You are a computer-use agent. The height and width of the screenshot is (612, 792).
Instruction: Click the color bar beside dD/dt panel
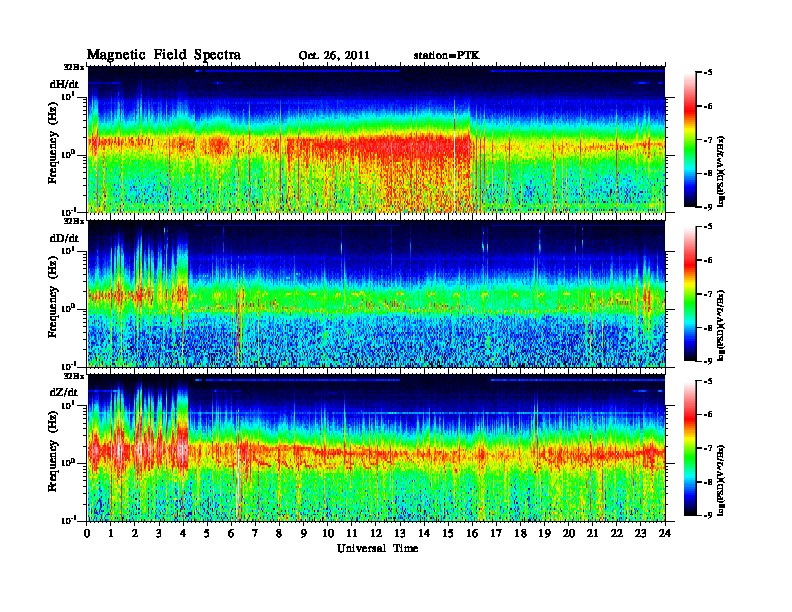690,293
